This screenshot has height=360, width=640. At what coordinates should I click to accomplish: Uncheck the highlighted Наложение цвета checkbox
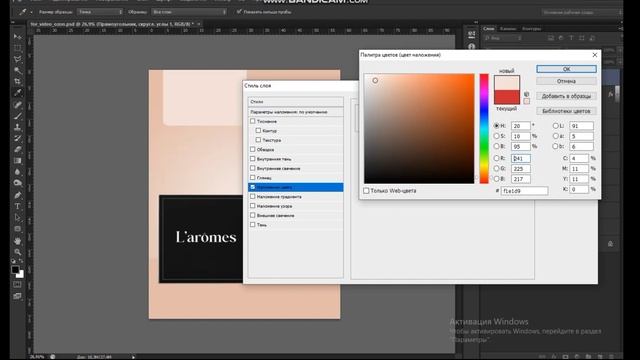coord(253,187)
